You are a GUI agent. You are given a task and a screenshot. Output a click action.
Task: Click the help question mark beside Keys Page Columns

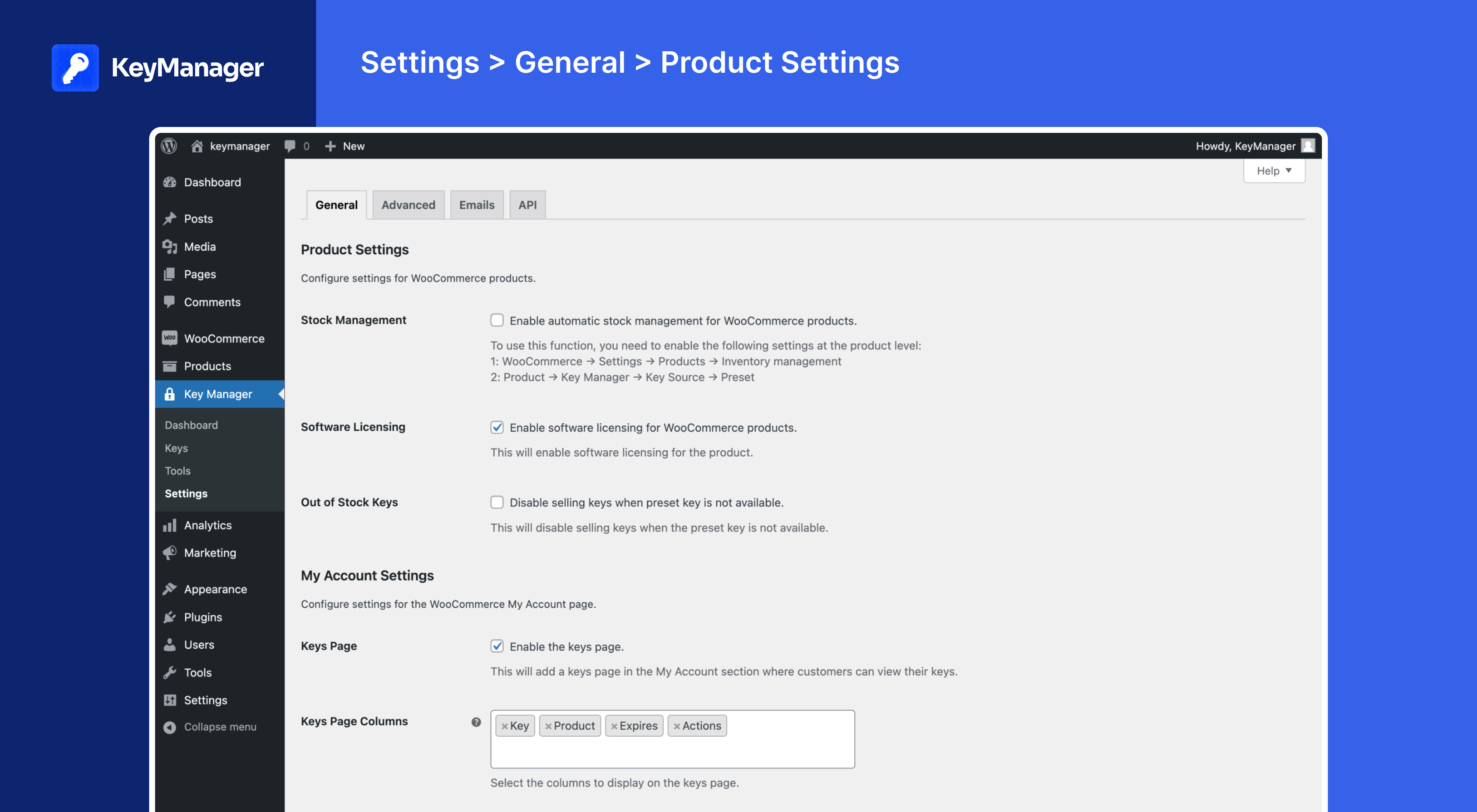476,722
